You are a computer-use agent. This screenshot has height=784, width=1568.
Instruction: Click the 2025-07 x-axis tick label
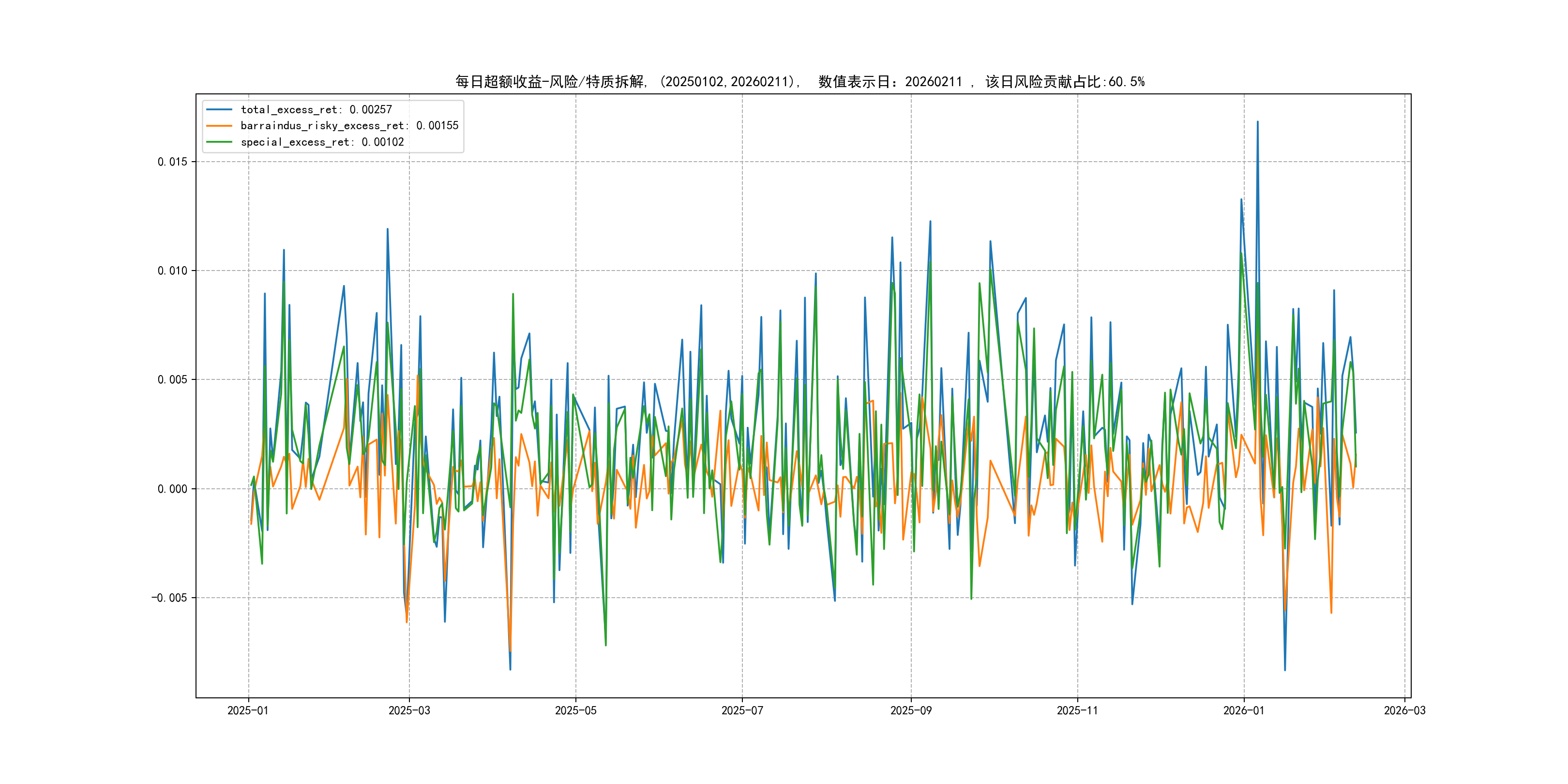[x=742, y=710]
